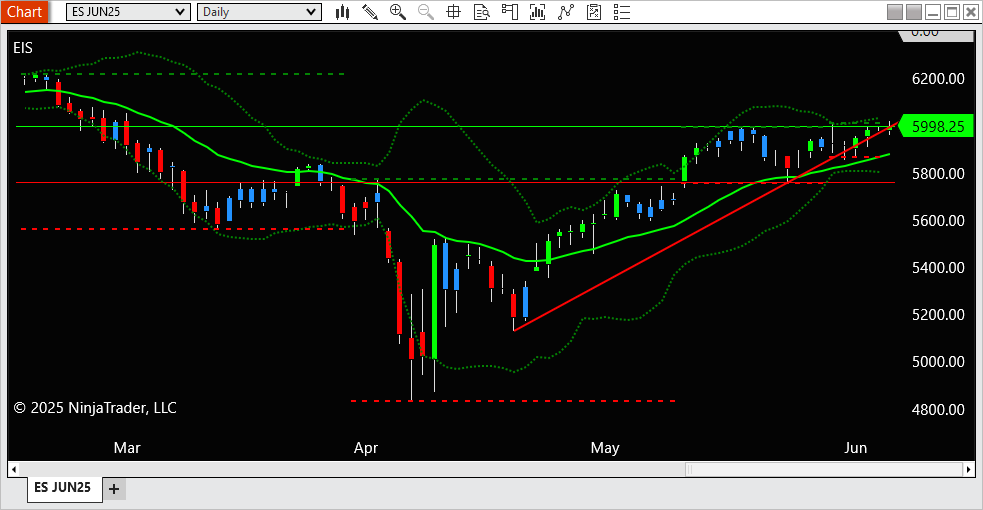983x510 pixels.
Task: Click the EIS indicator label
Action: 23,48
